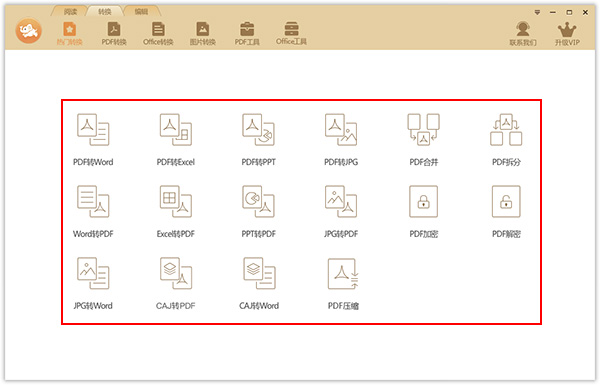Open the 联系我们 support button
This screenshot has width=600, height=385.
(523, 34)
